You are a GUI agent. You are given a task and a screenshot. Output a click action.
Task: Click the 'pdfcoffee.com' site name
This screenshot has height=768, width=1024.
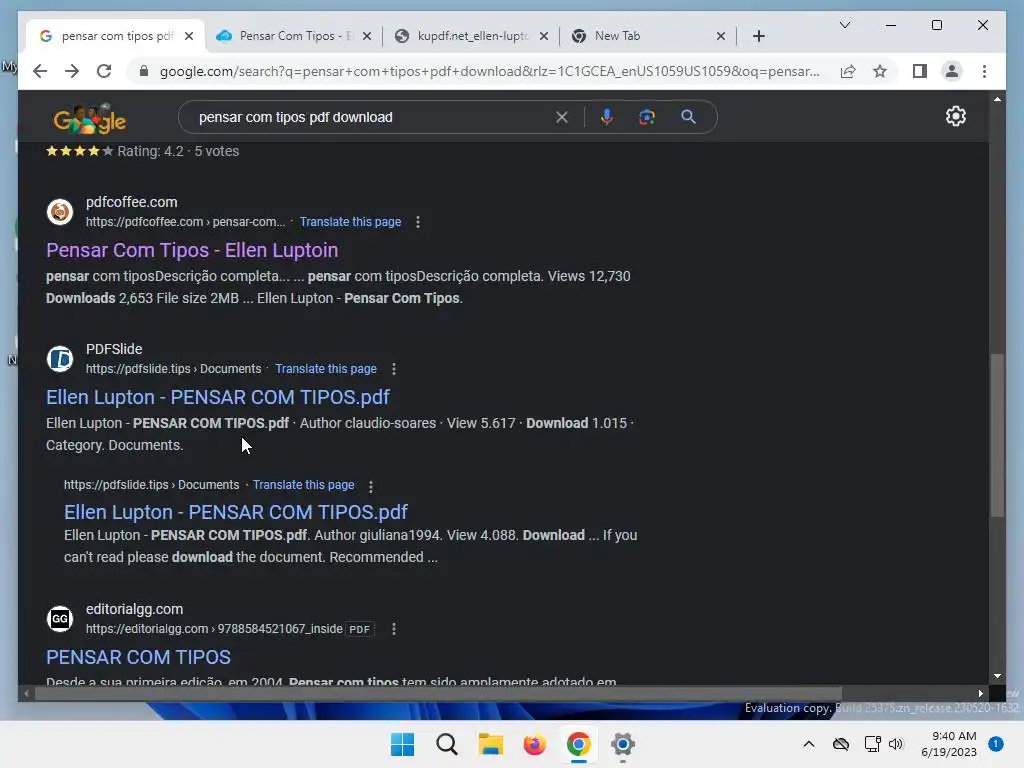[x=131, y=202]
